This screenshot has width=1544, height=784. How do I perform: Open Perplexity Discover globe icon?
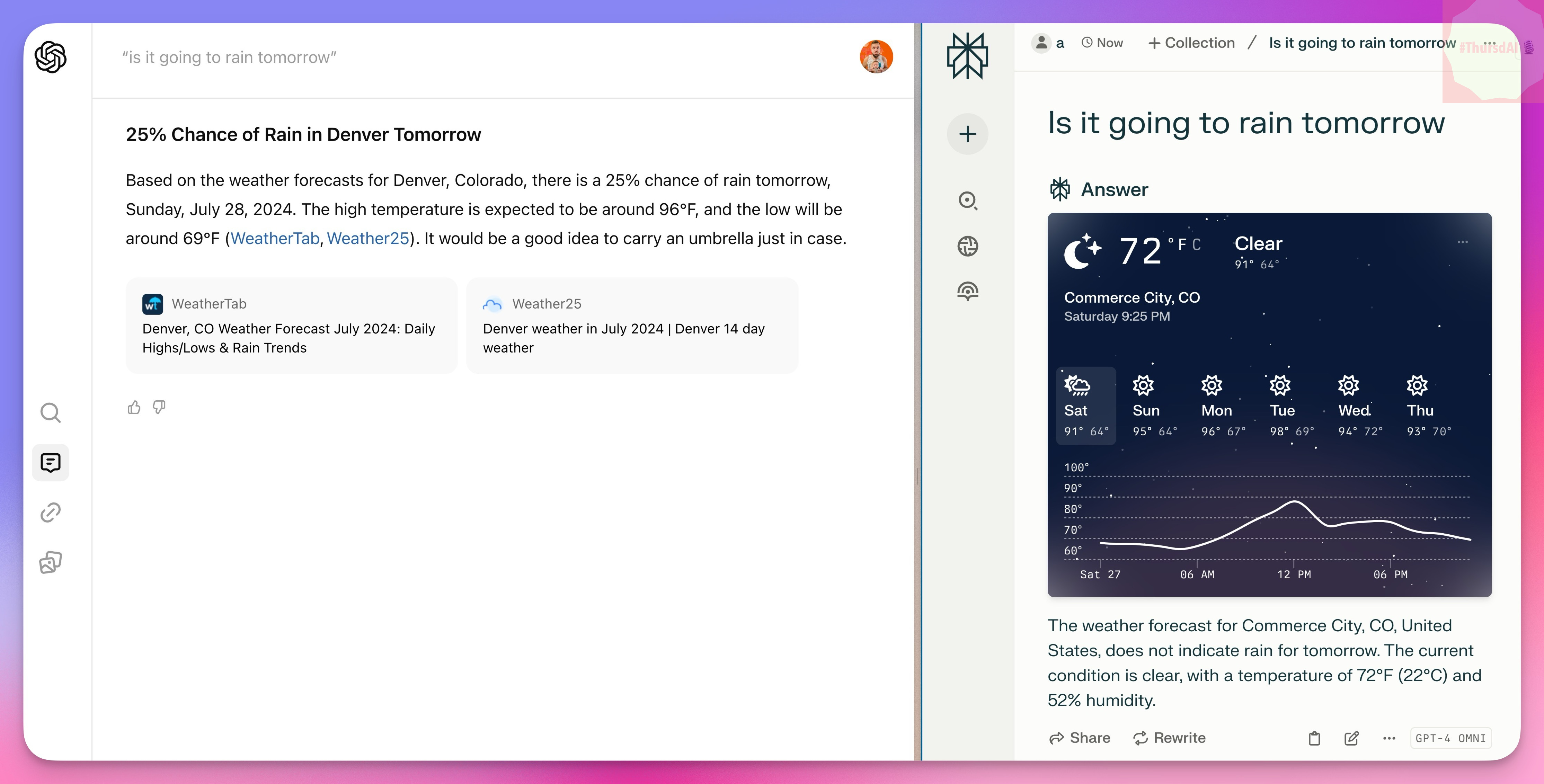[x=967, y=246]
